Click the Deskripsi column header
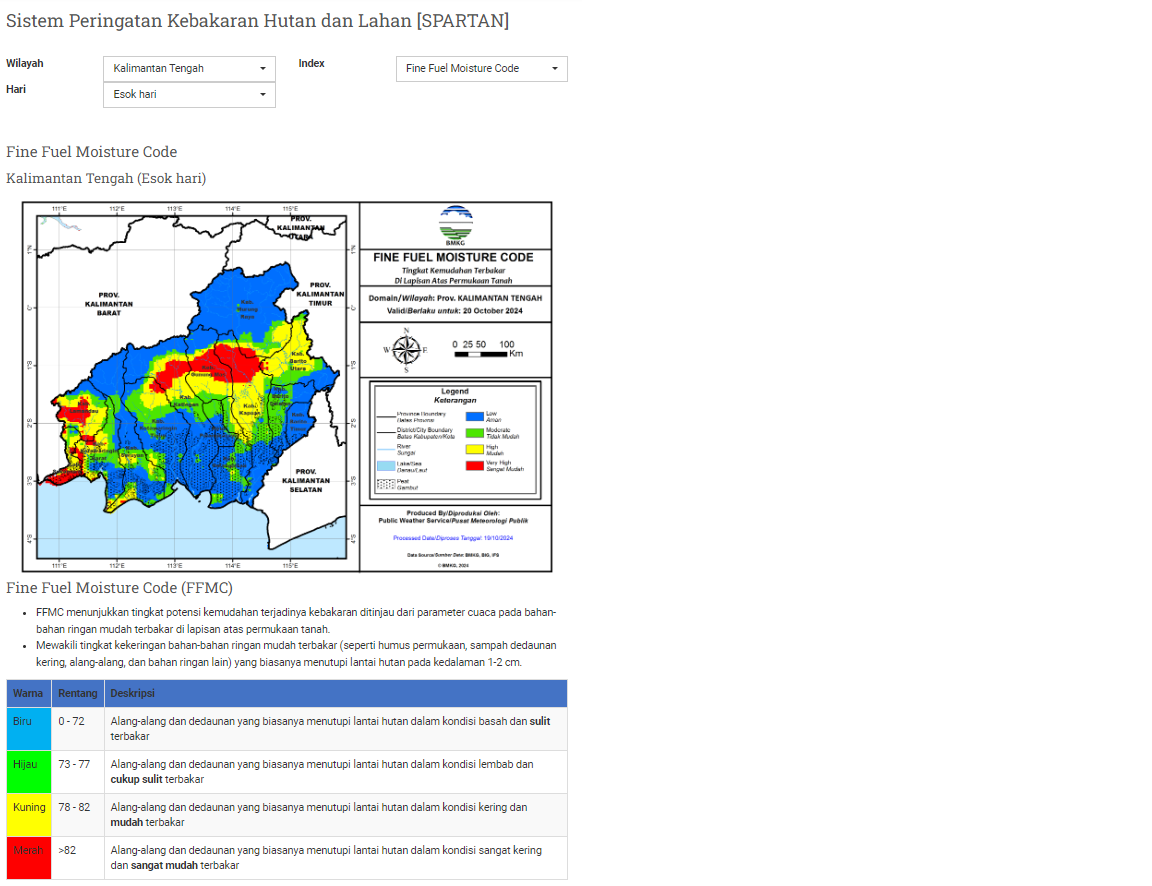 pyautogui.click(x=336, y=694)
